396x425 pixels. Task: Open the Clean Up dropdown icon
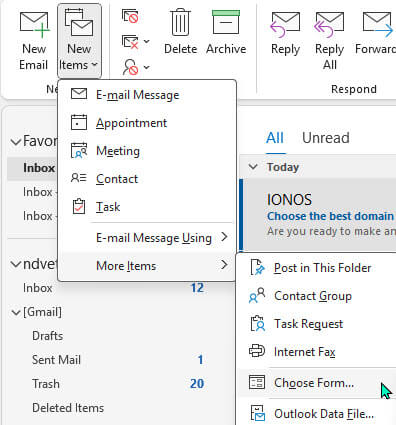[136, 42]
